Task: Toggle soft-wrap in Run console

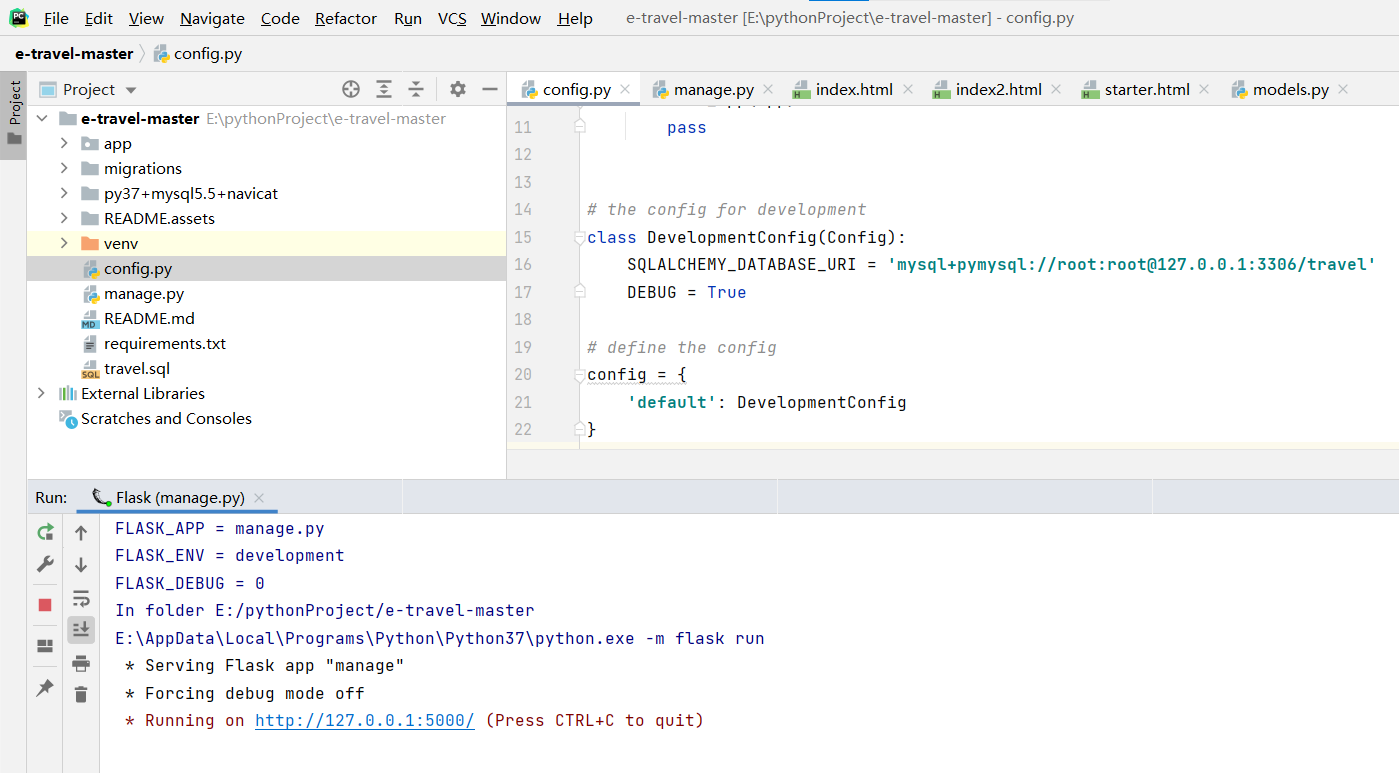Action: [x=81, y=598]
